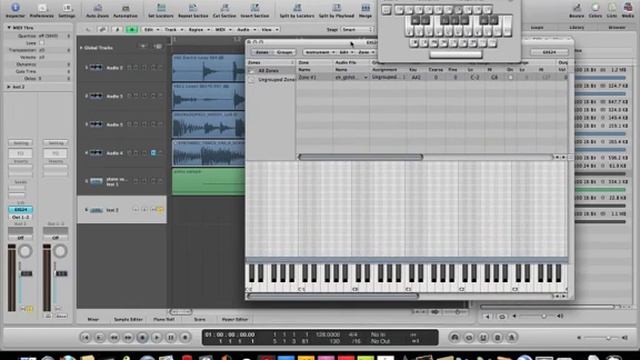Click the Cut Section icon
Screen dimensions: 640x360
(x=224, y=10)
